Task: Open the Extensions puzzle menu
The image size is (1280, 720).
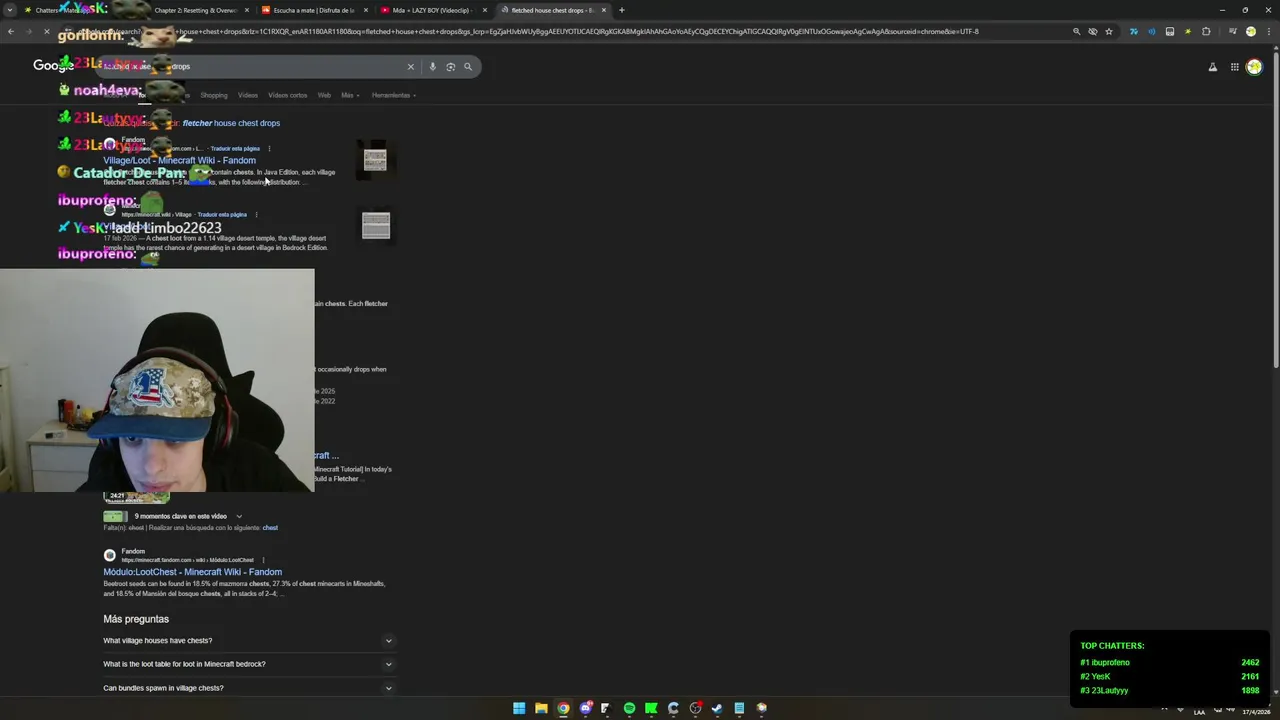Action: point(1206,31)
